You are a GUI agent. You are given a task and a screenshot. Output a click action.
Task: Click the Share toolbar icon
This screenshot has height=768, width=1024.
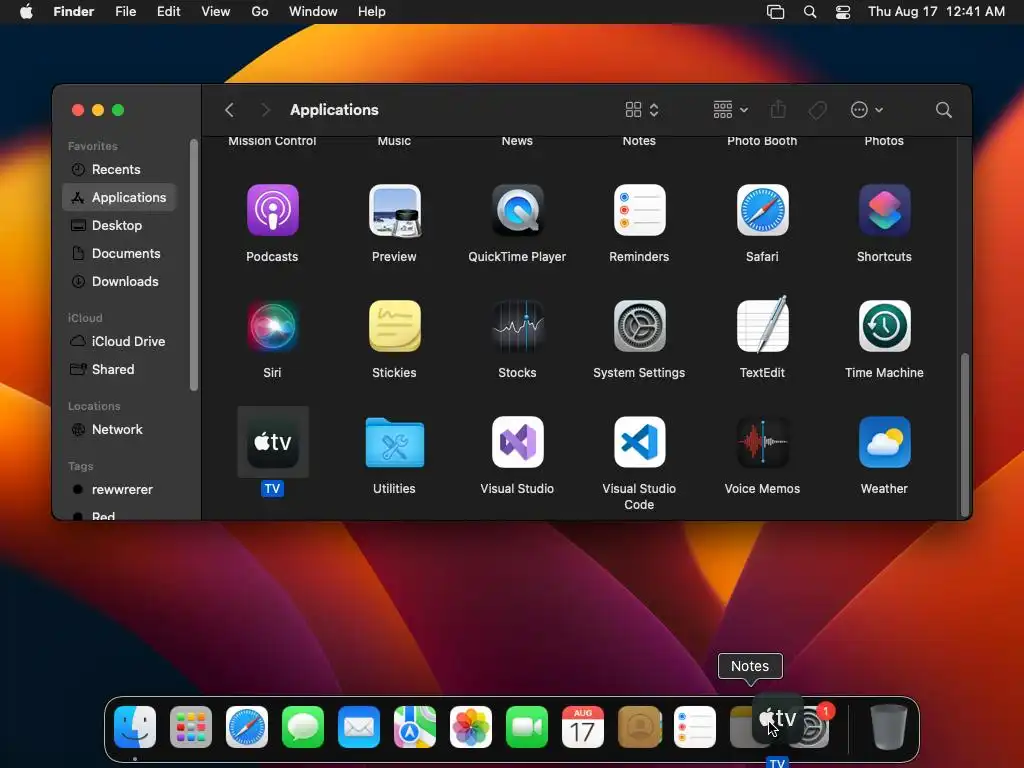pos(778,109)
